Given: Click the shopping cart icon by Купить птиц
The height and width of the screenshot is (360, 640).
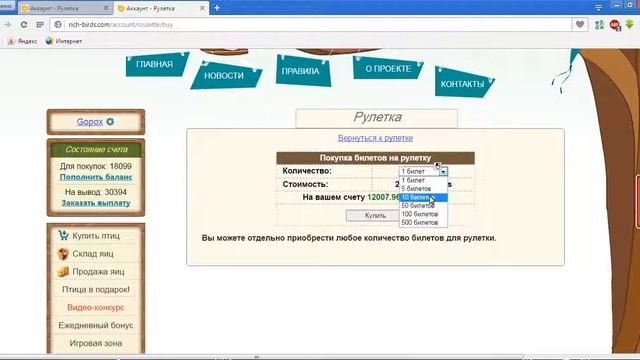Looking at the screenshot, I should 63,235.
